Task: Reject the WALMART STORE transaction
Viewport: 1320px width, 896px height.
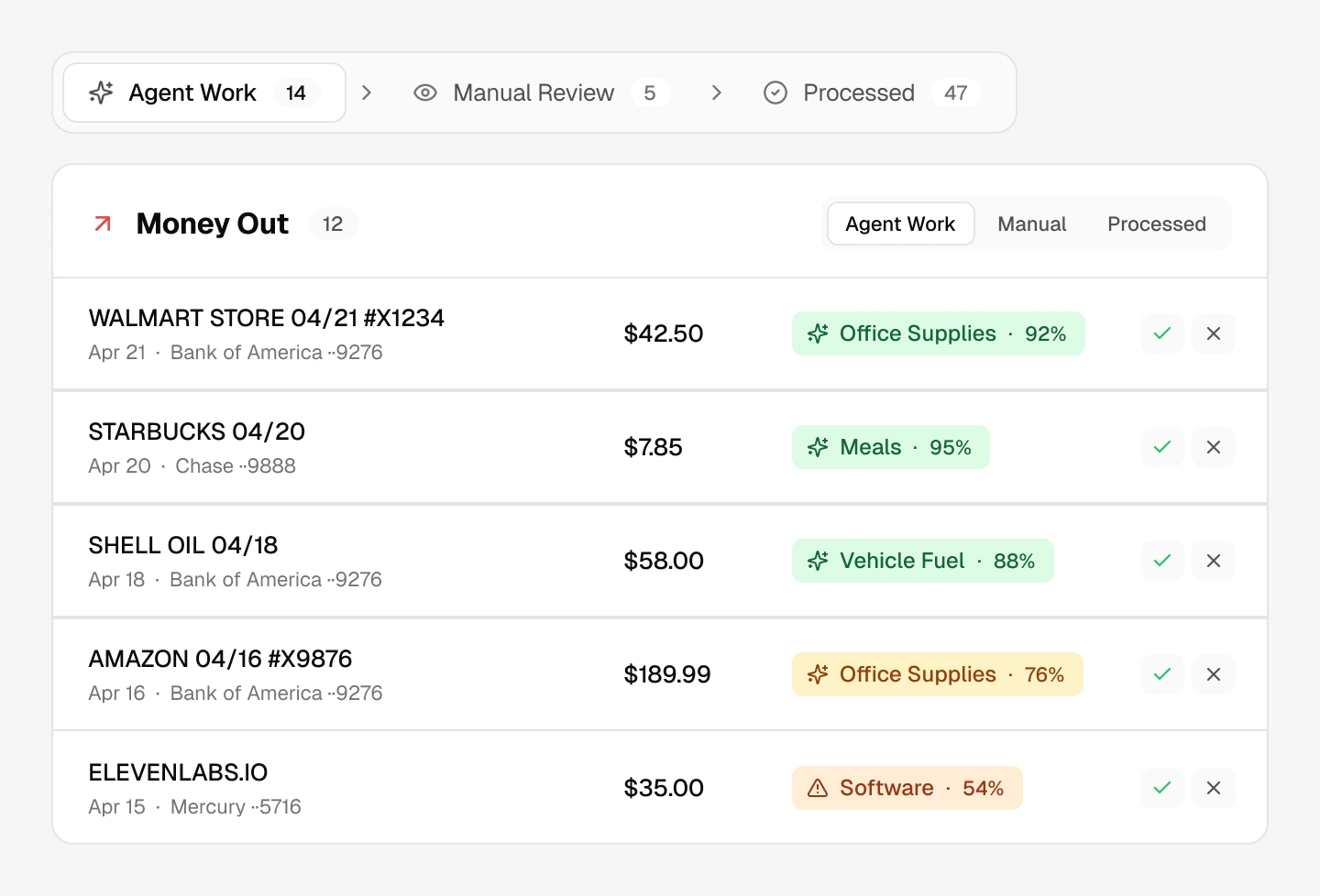Action: [x=1214, y=333]
